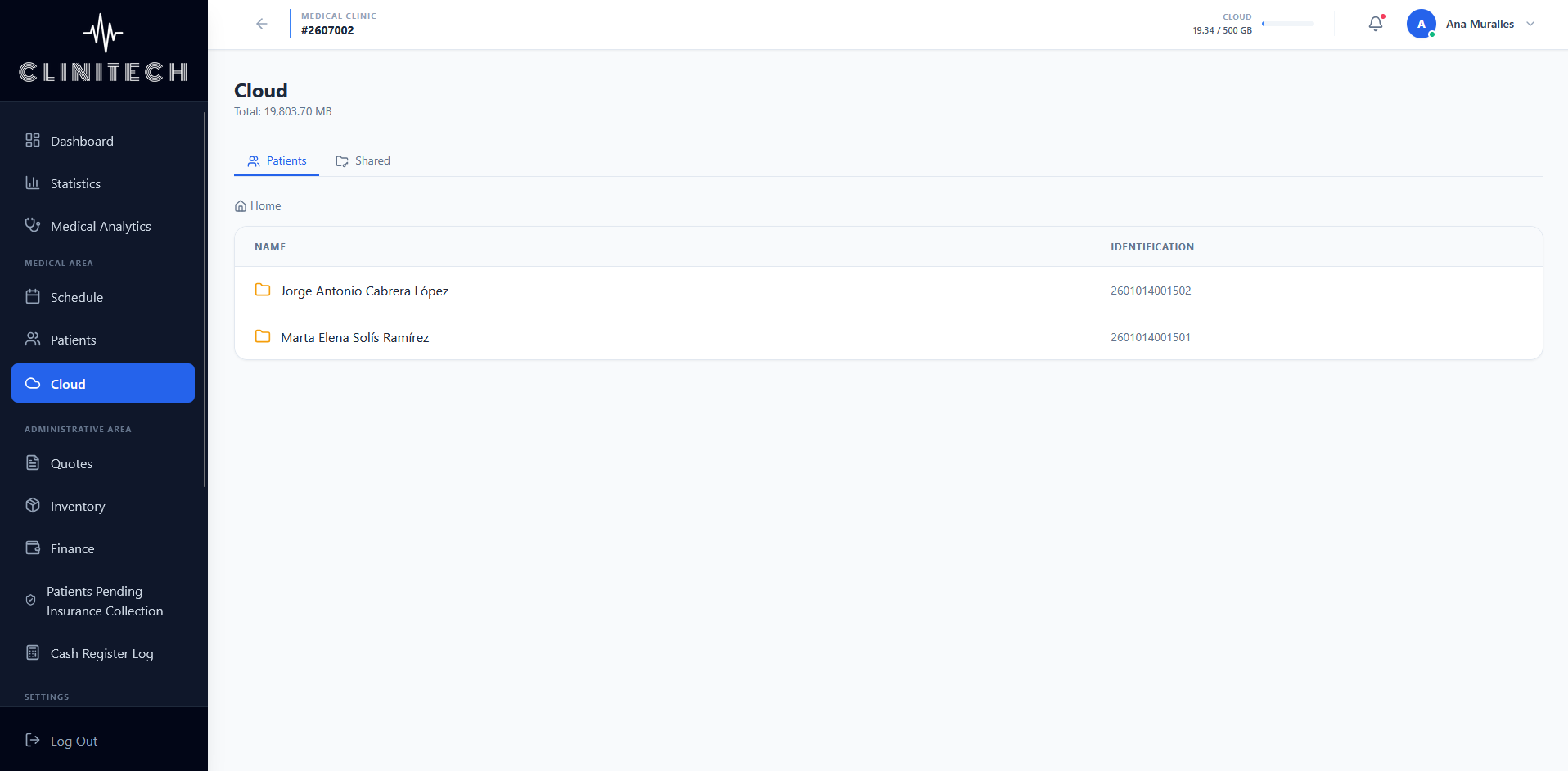Screen dimensions: 1568x771
Task: Click the Home breadcrumb link
Action: tap(258, 205)
